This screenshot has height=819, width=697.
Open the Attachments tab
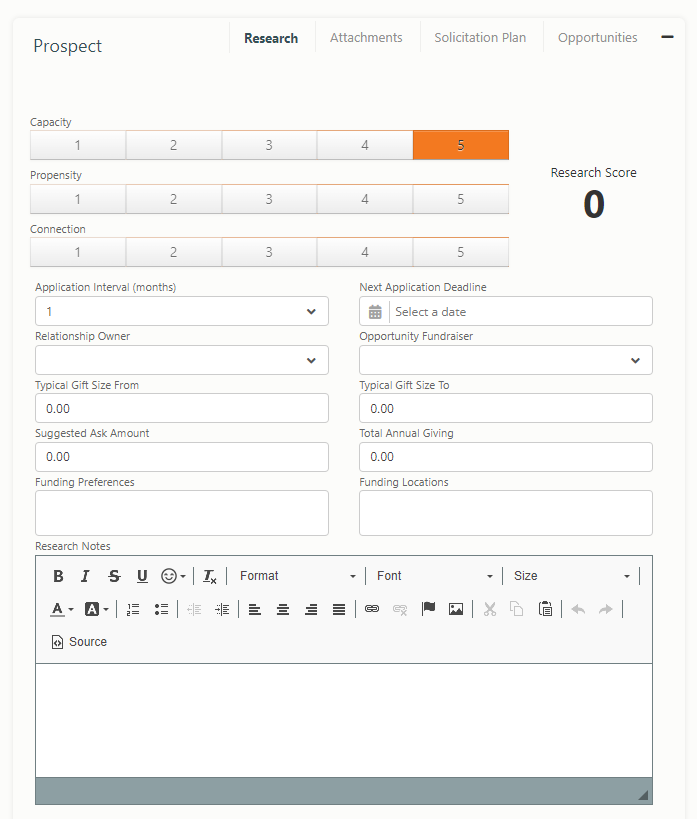pos(366,38)
